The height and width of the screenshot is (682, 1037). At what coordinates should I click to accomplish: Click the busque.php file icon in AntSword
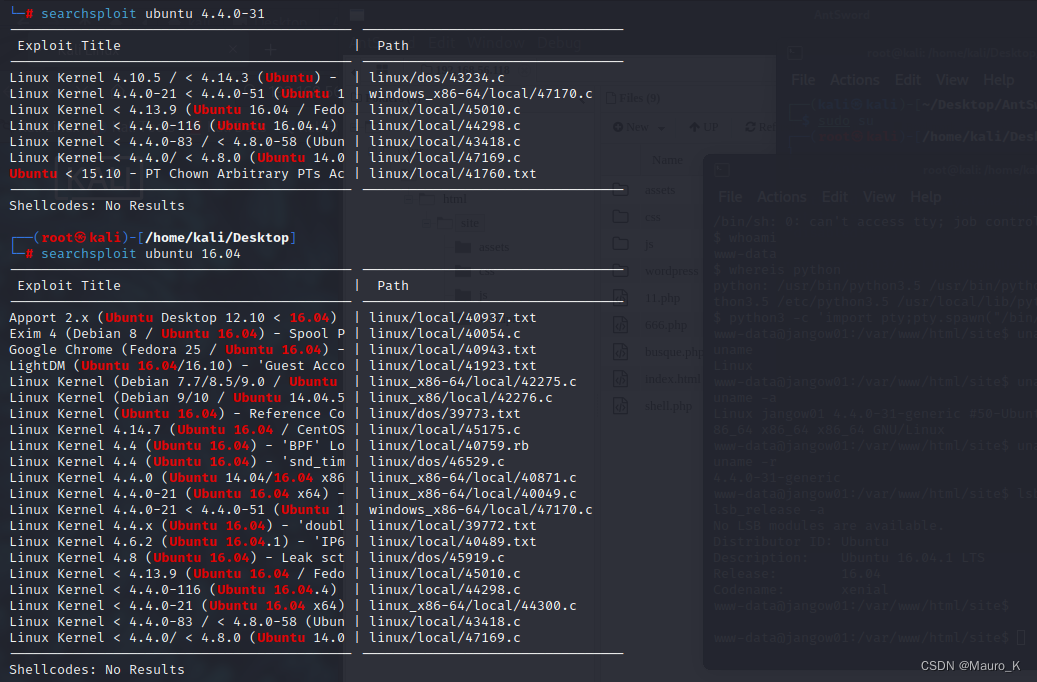pos(620,352)
